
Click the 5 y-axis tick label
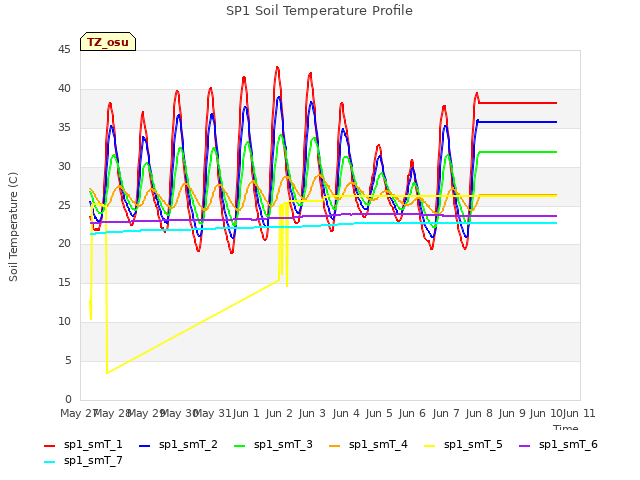pos(68,360)
